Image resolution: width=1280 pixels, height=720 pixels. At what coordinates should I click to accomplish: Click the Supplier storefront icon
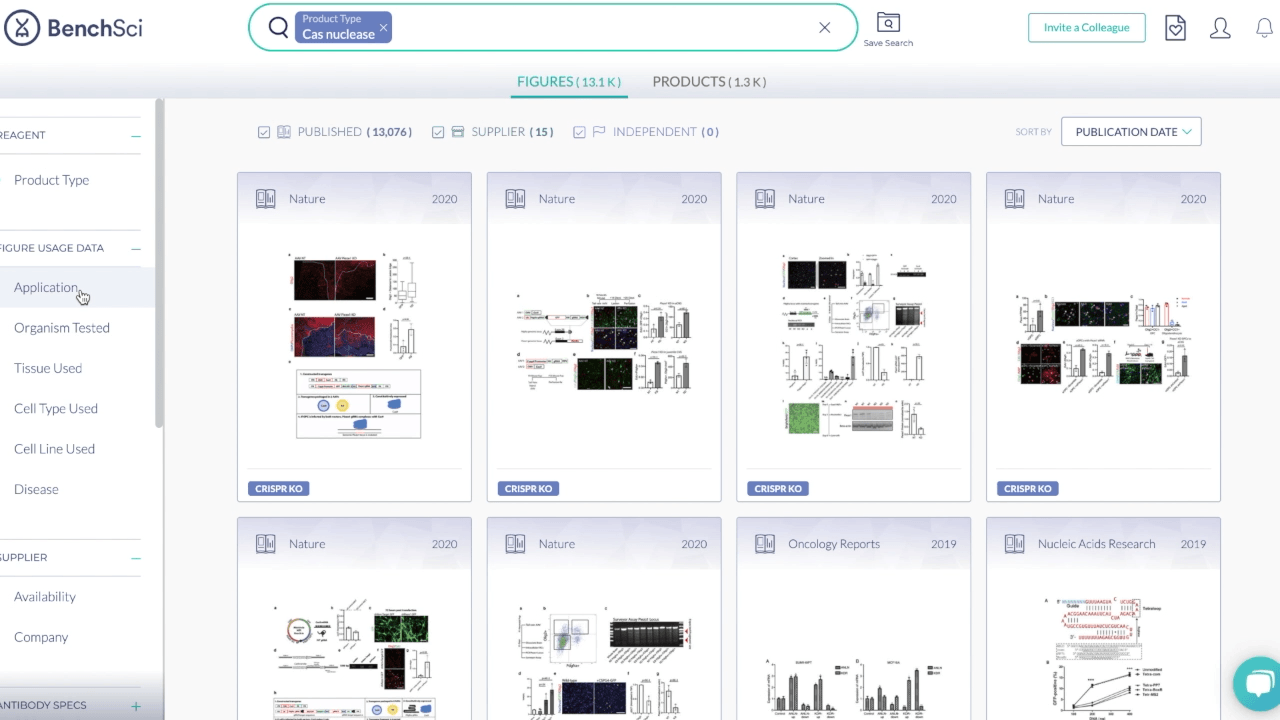tap(458, 132)
